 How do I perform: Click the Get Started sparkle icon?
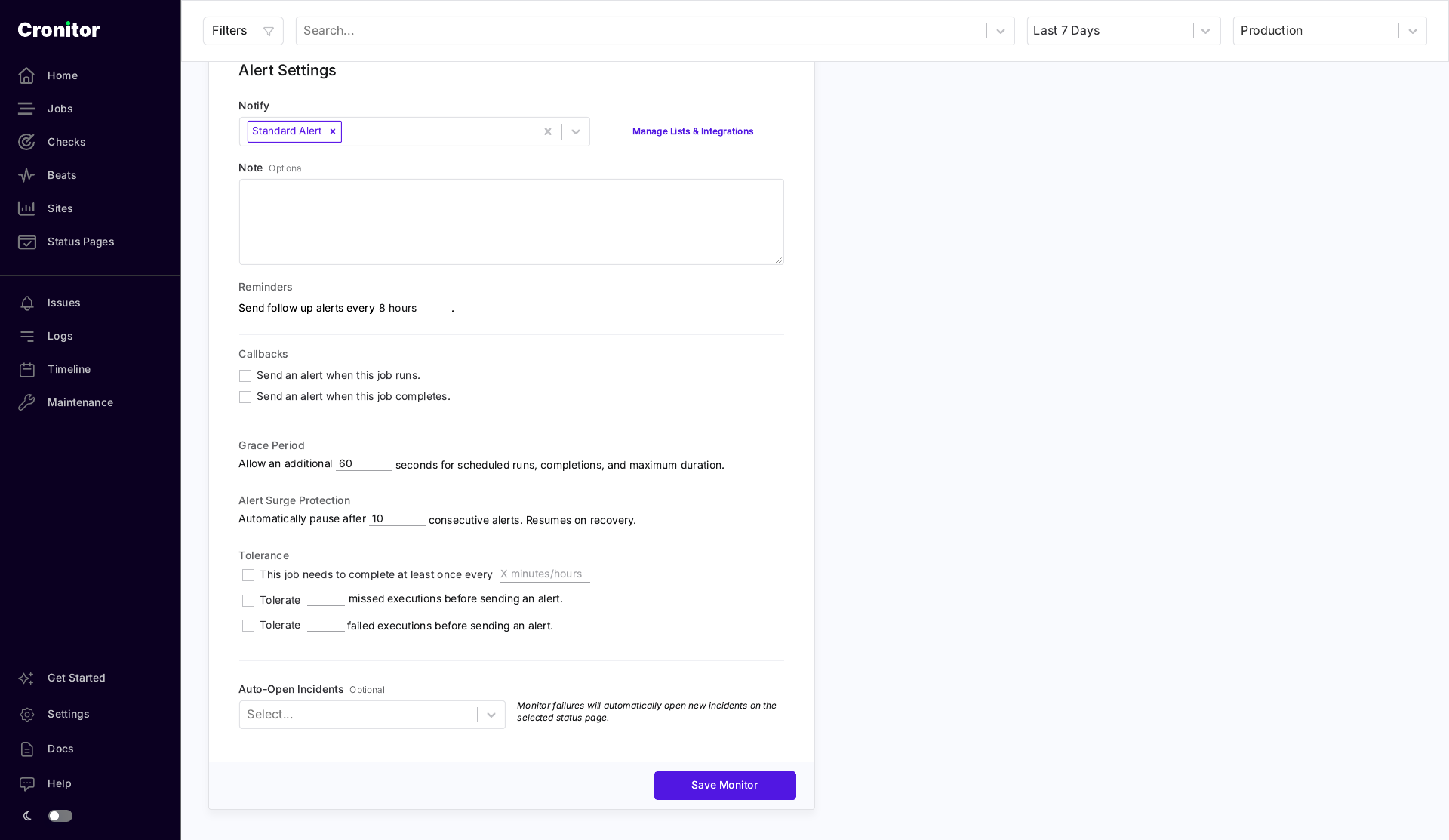pyautogui.click(x=26, y=678)
